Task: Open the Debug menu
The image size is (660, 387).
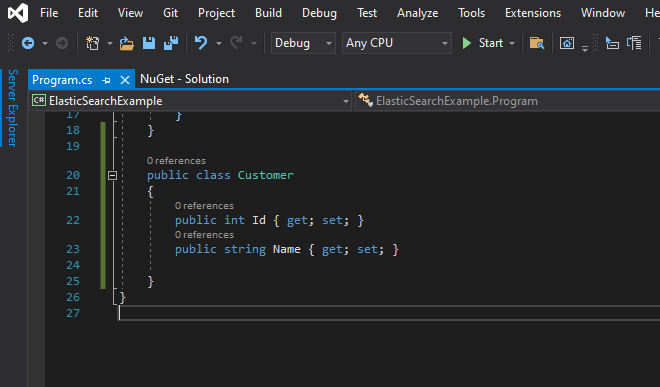Action: click(x=319, y=13)
